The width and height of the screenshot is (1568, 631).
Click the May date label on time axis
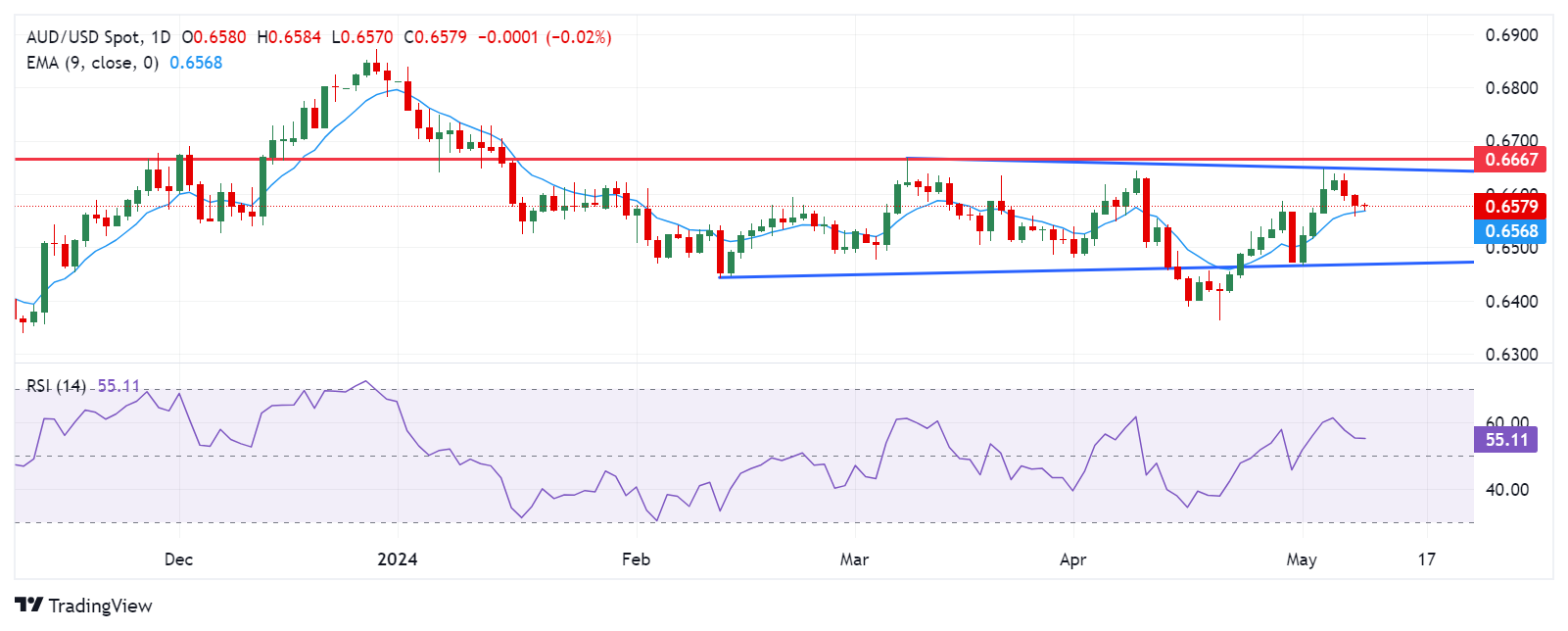[x=1302, y=559]
